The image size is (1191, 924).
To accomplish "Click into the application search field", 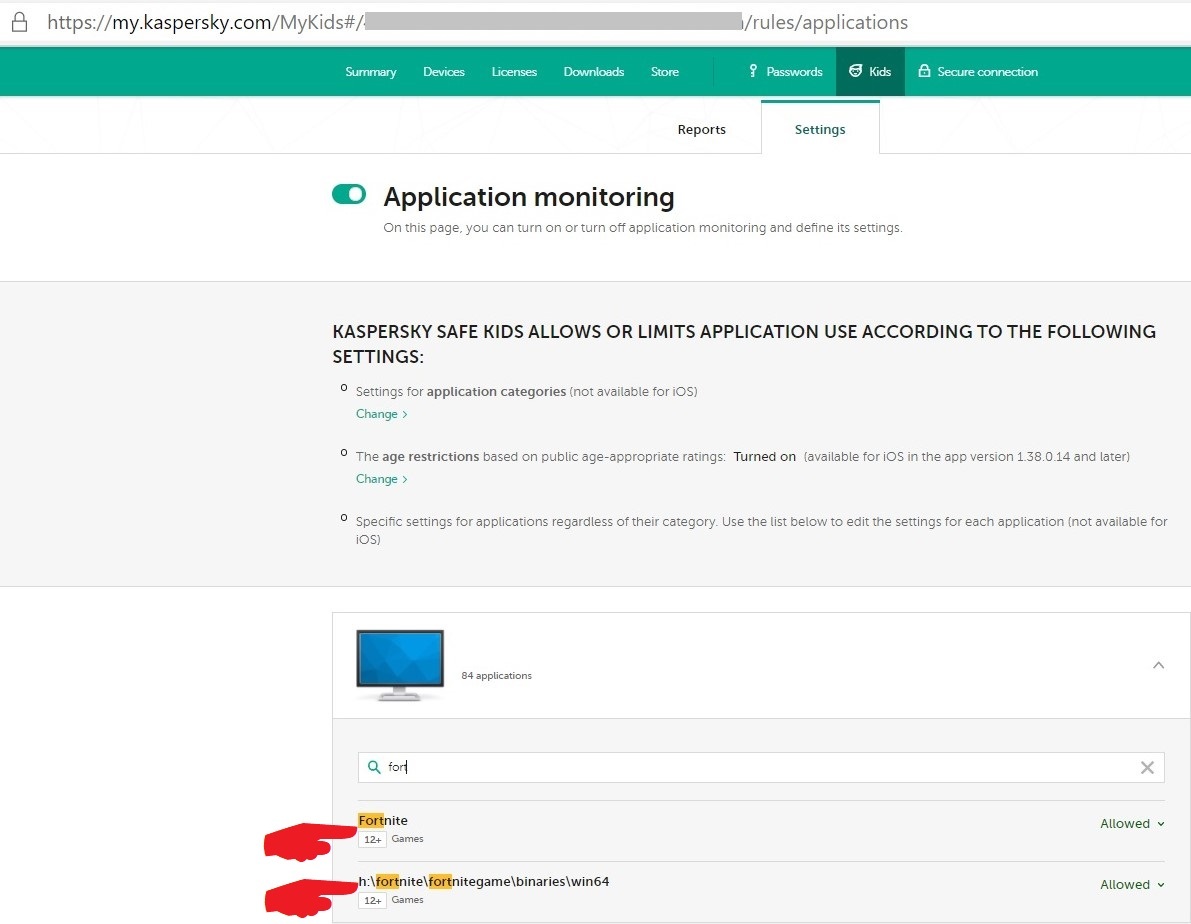I will click(x=761, y=767).
